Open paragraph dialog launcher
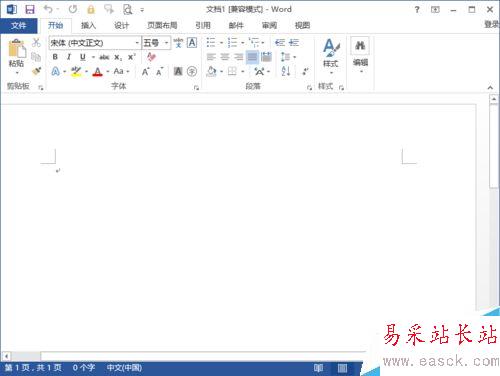This screenshot has width=500, height=376. coord(309,88)
